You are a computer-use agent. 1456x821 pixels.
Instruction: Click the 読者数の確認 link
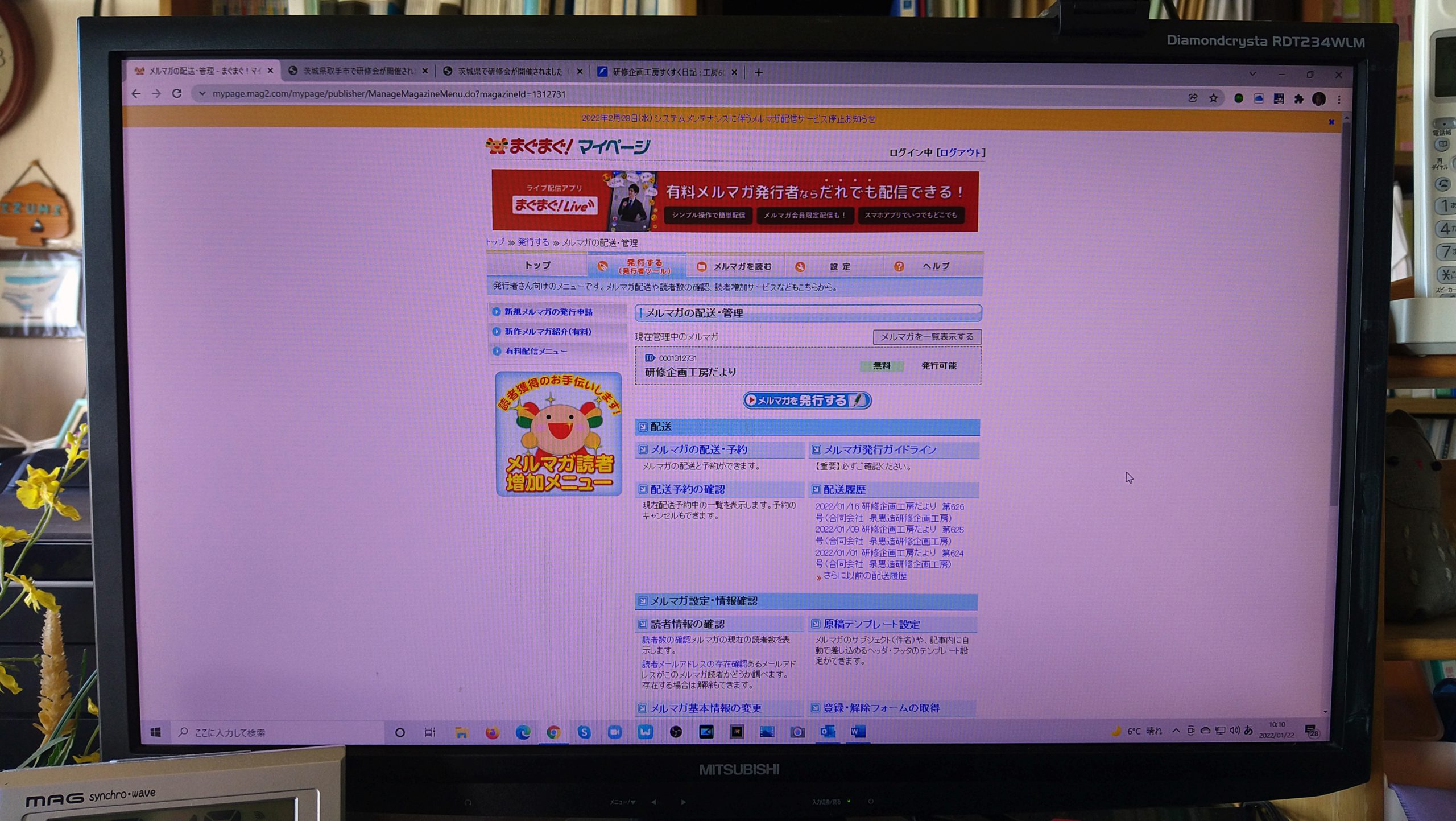(666, 640)
